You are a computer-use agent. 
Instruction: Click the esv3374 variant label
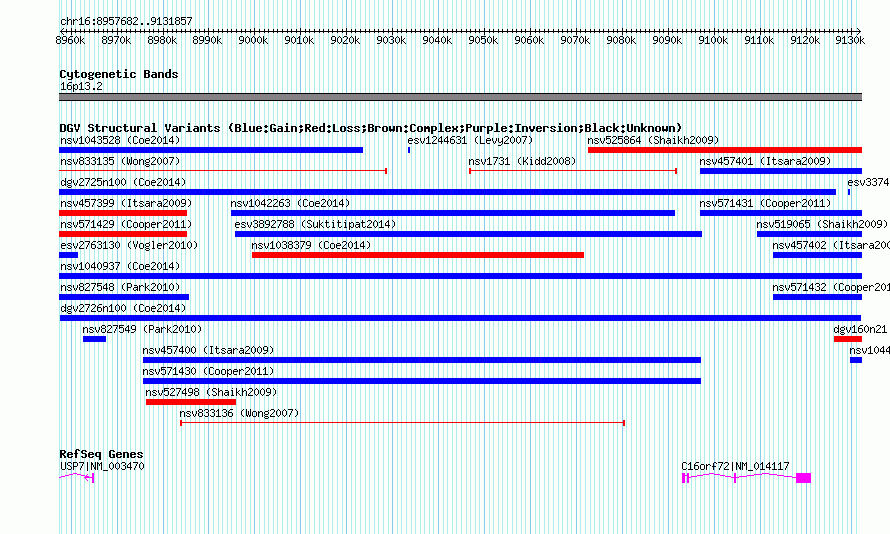point(868,182)
